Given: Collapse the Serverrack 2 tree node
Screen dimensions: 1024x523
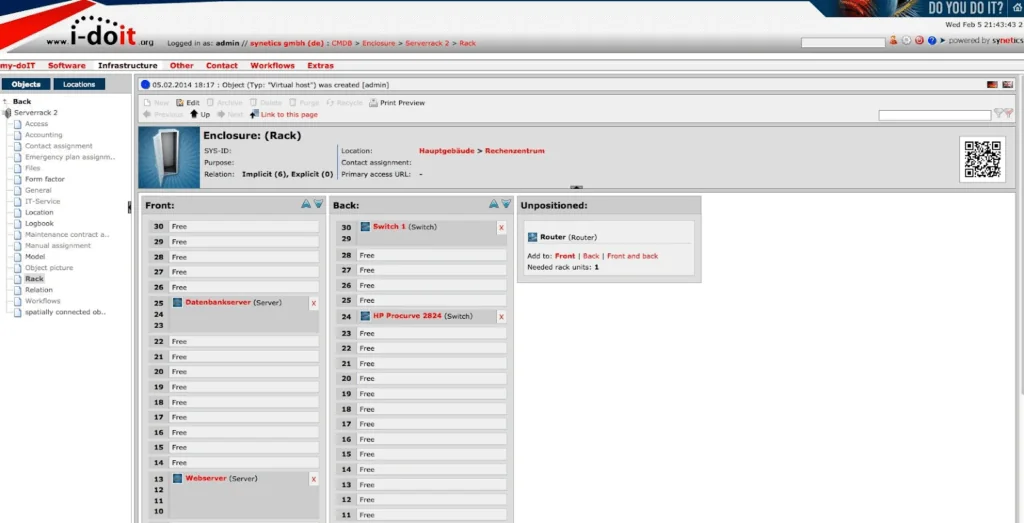Looking at the screenshot, I should (x=7, y=113).
